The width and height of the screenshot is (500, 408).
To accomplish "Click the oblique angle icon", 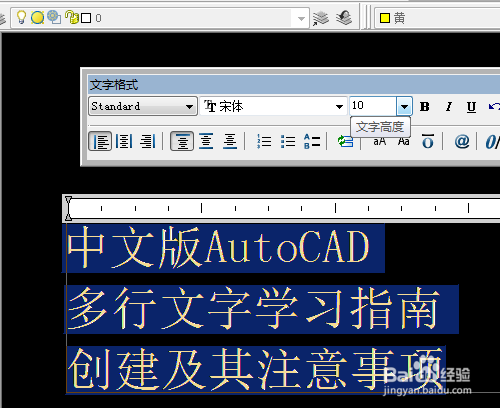I will point(492,142).
